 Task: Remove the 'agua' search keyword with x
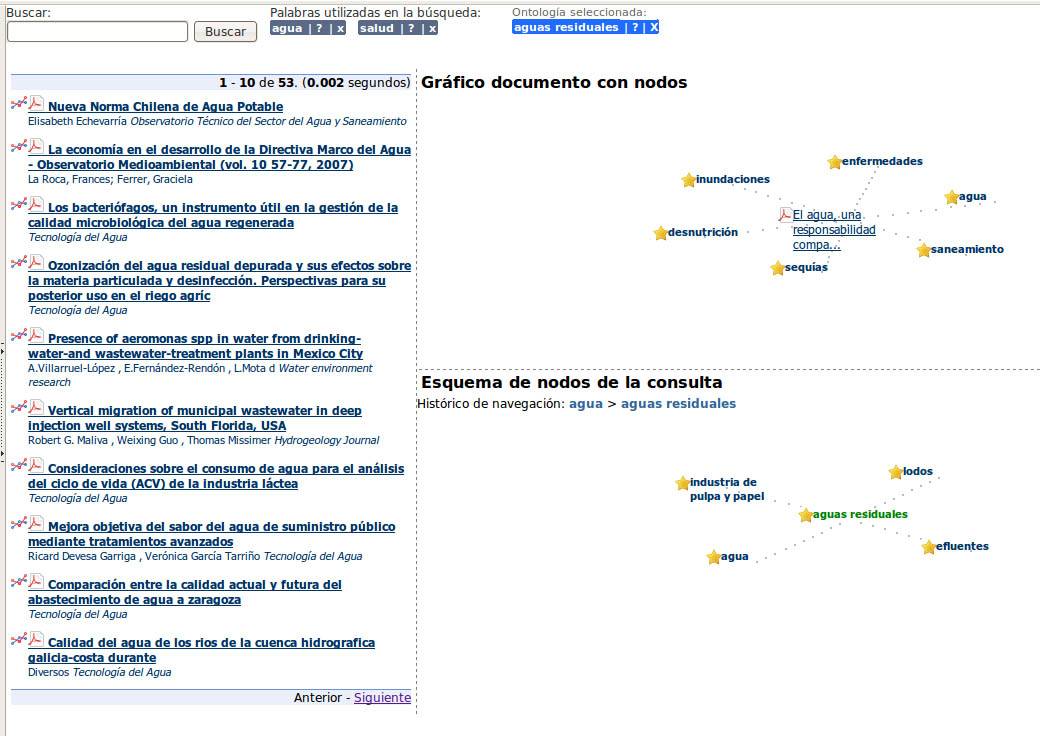pos(340,28)
